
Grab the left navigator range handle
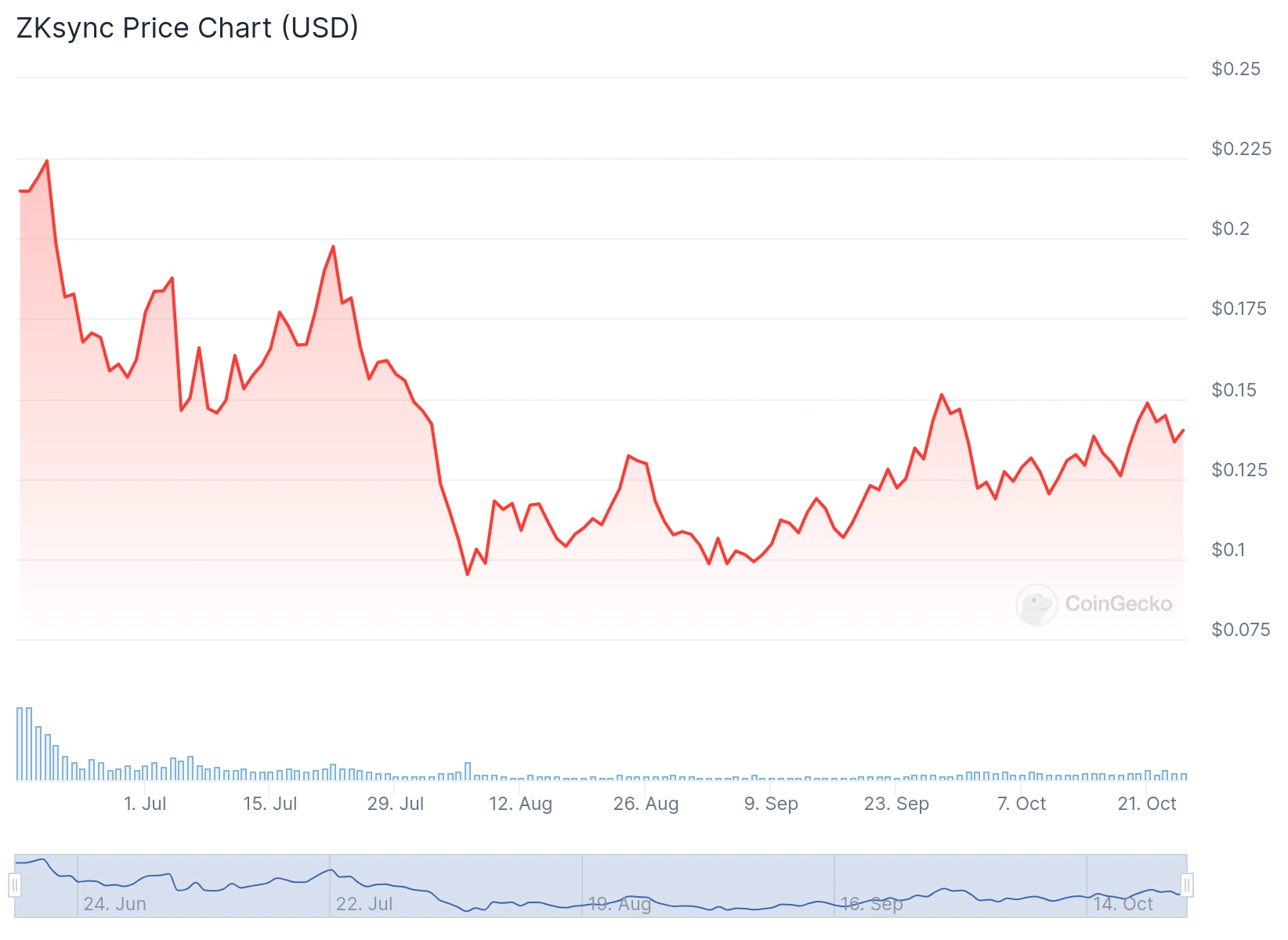click(15, 885)
